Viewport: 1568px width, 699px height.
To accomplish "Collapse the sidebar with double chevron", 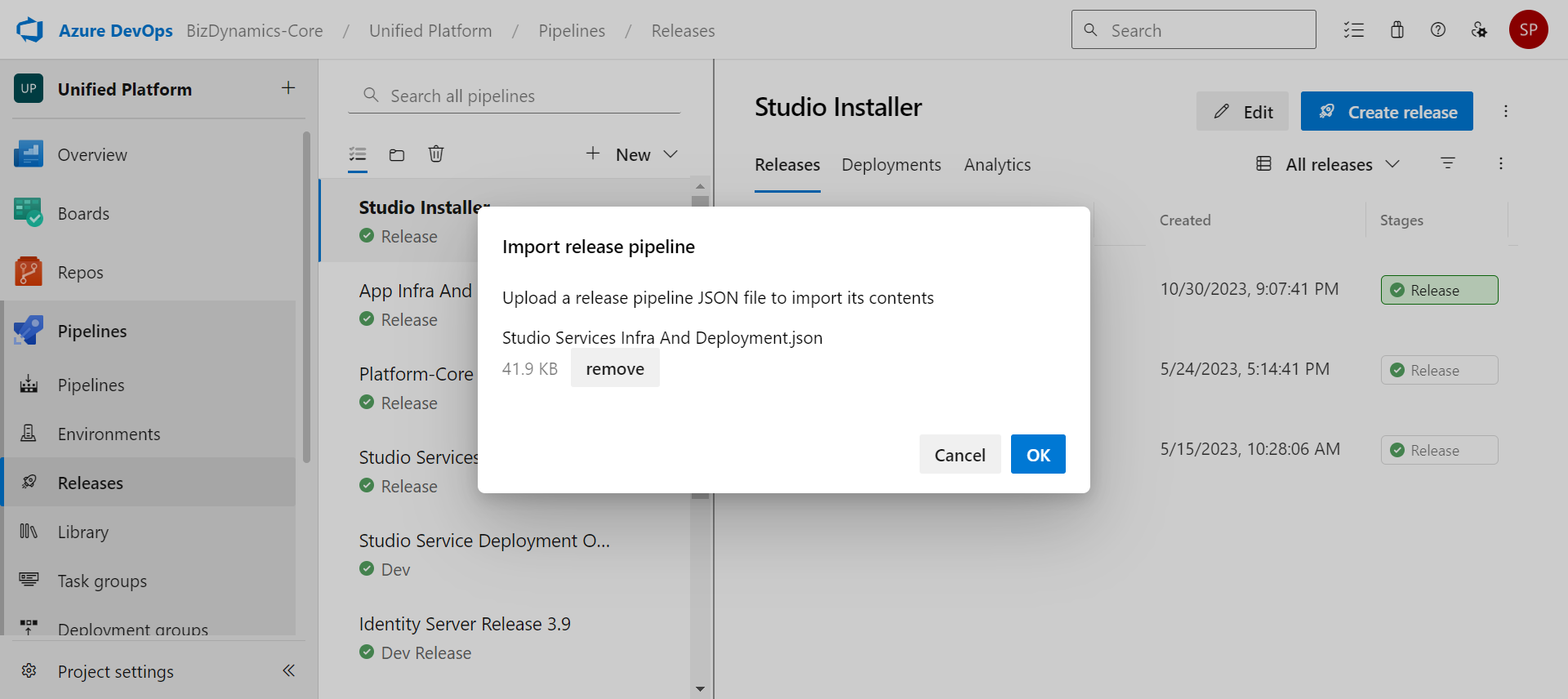I will [288, 670].
